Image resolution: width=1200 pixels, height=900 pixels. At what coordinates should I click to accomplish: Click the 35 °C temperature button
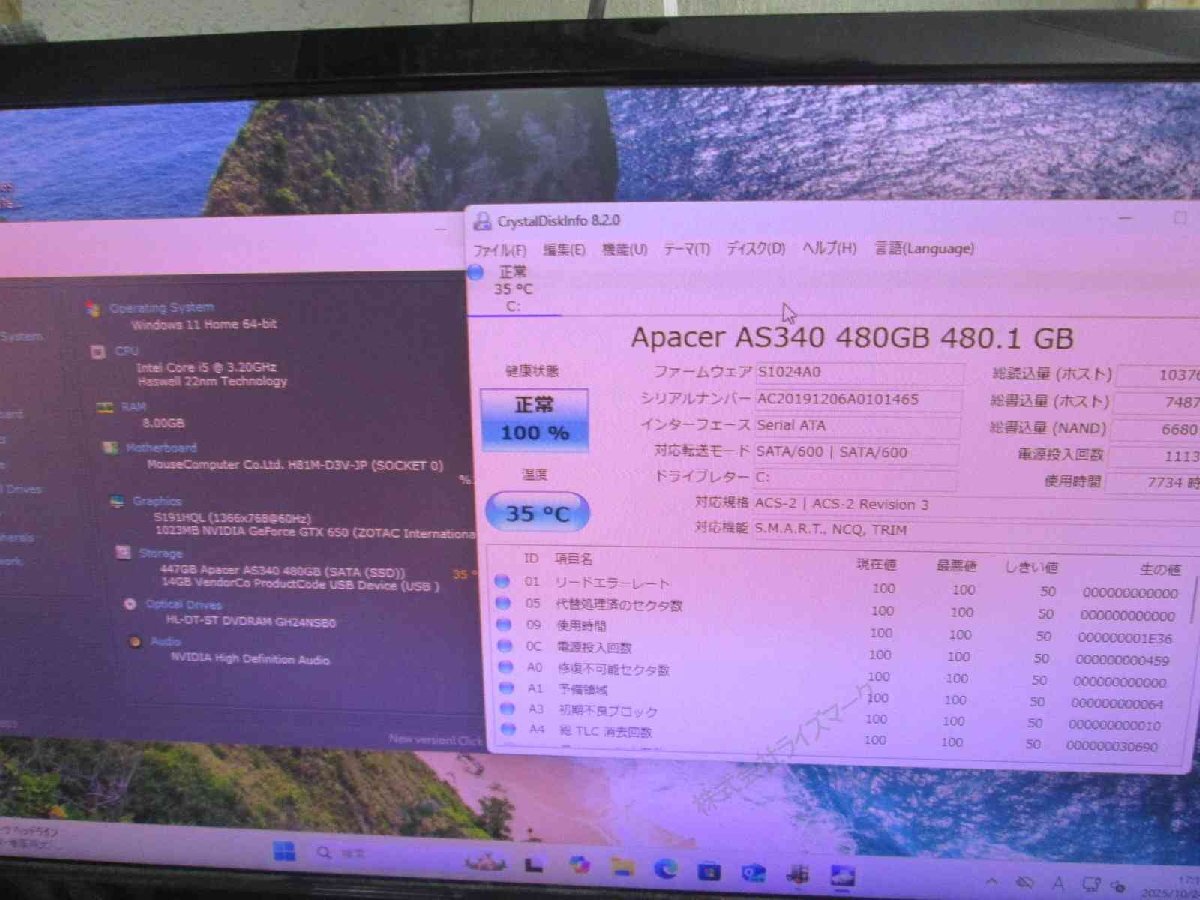coord(537,514)
